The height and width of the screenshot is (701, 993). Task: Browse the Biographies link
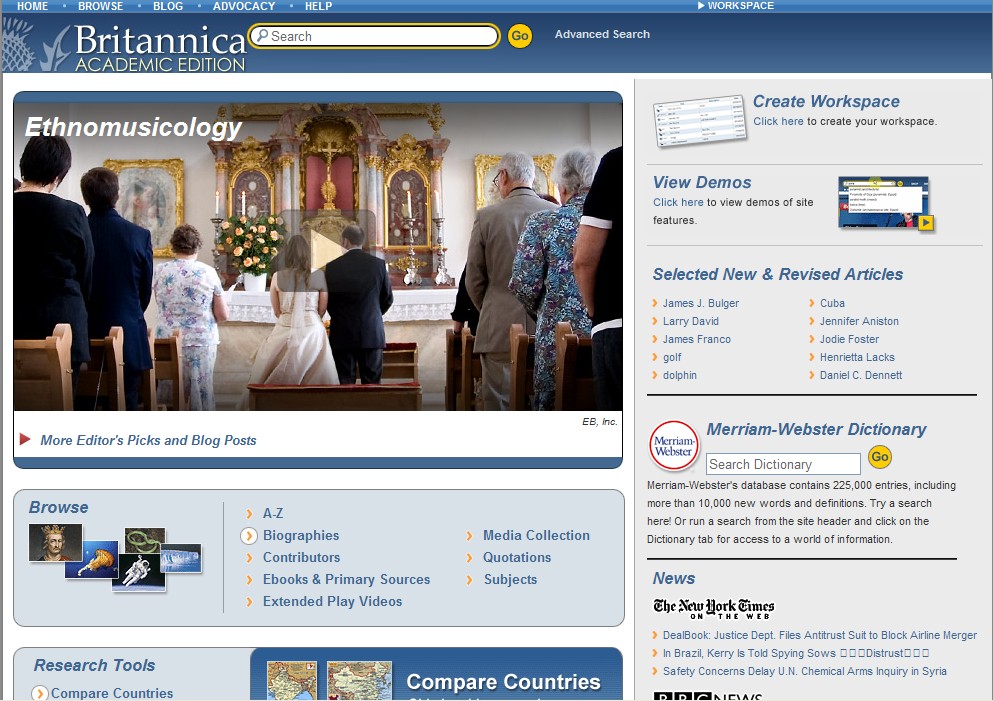tap(301, 536)
